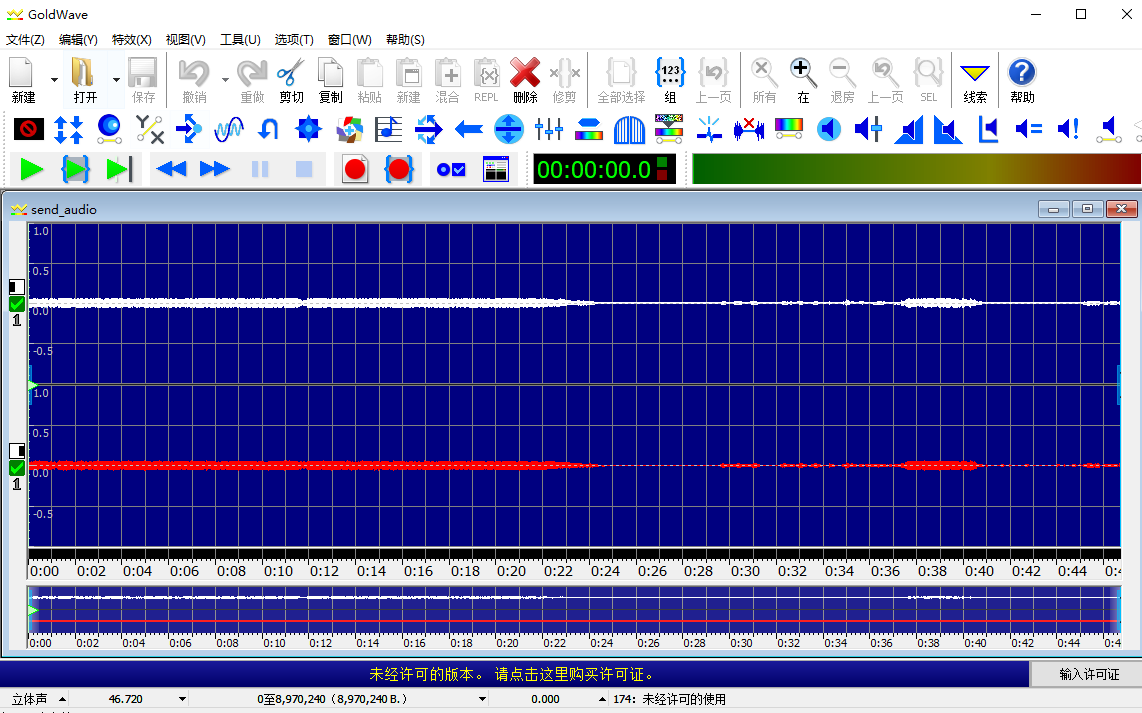Click the playback level meter gradient bar
Screen dimensions: 1142x713
click(915, 169)
